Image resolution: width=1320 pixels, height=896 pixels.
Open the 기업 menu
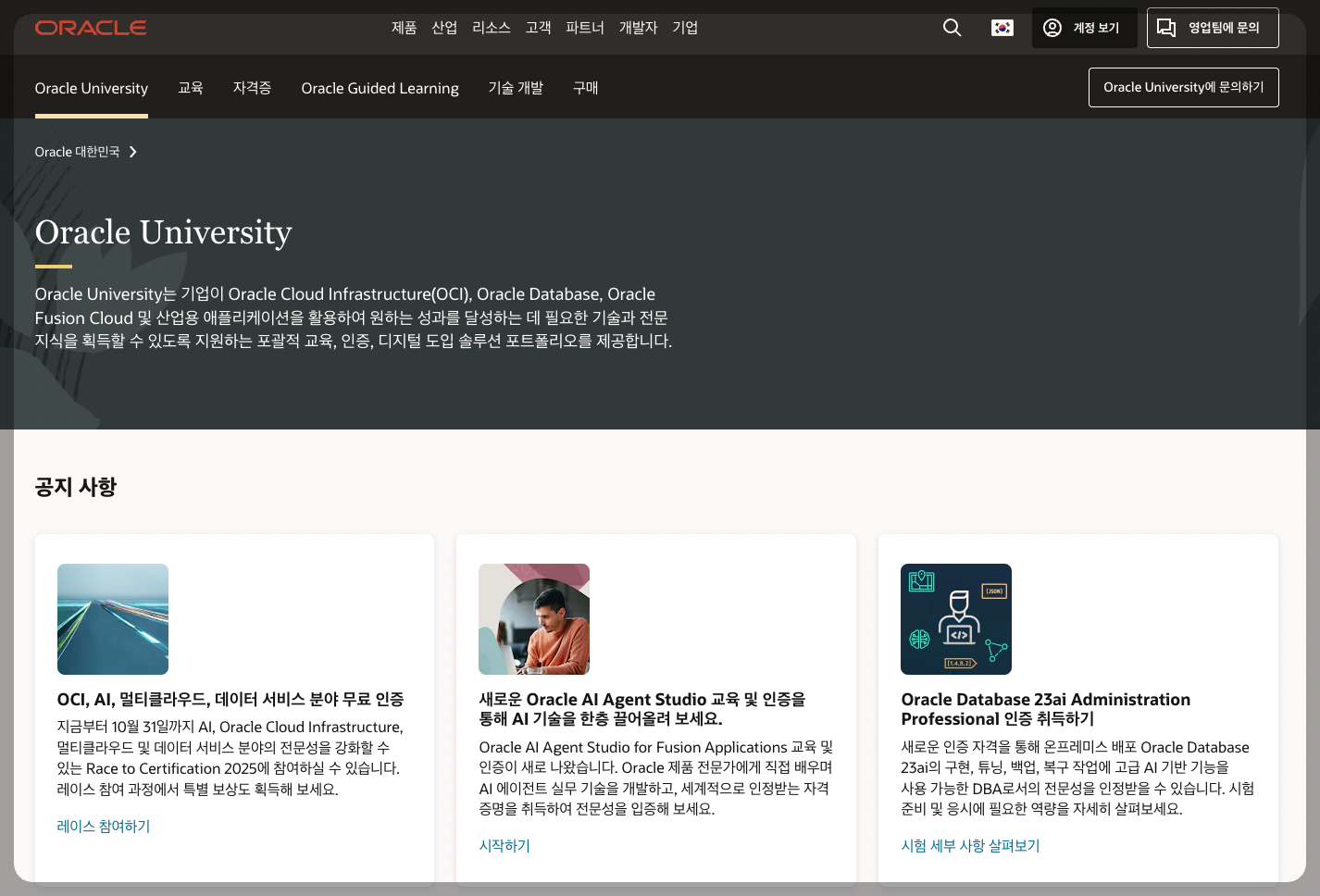(685, 28)
